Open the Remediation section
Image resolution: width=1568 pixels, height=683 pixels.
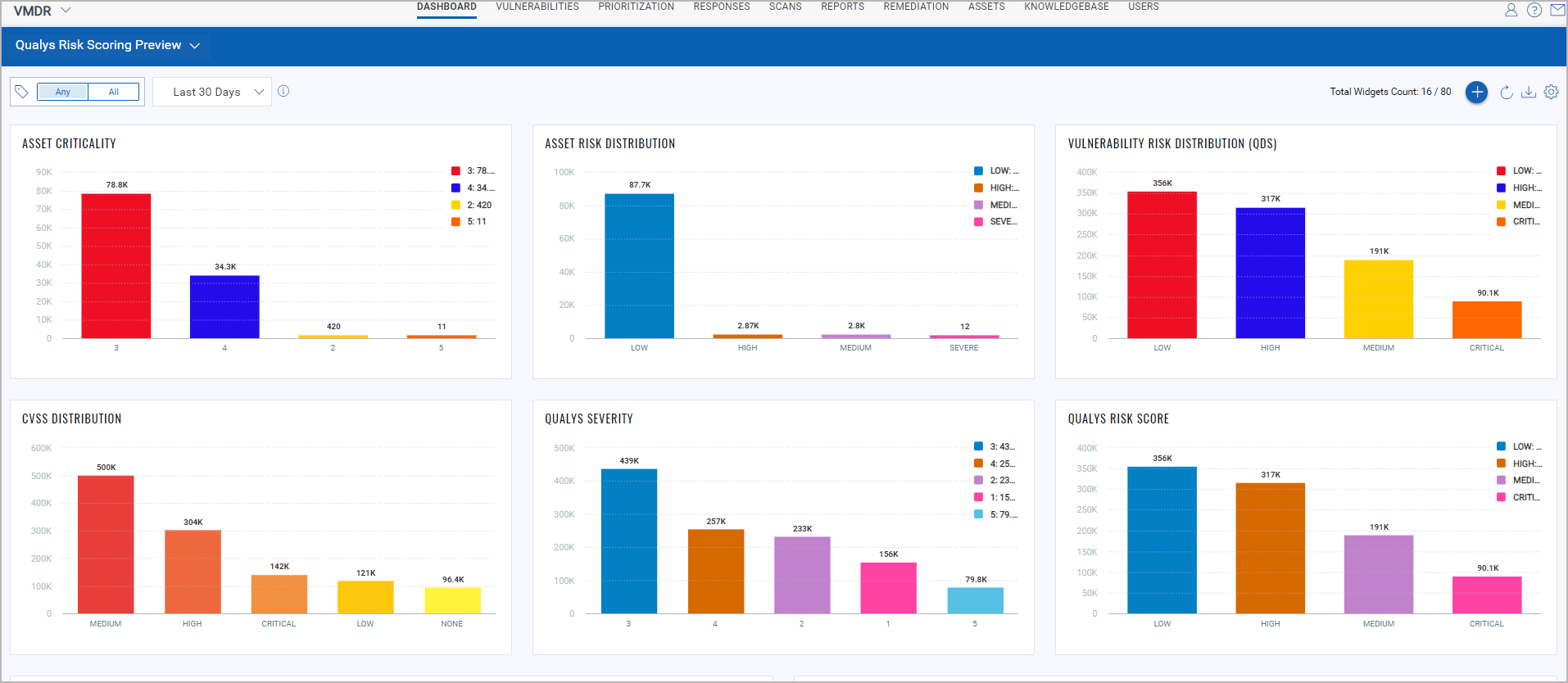[x=916, y=7]
